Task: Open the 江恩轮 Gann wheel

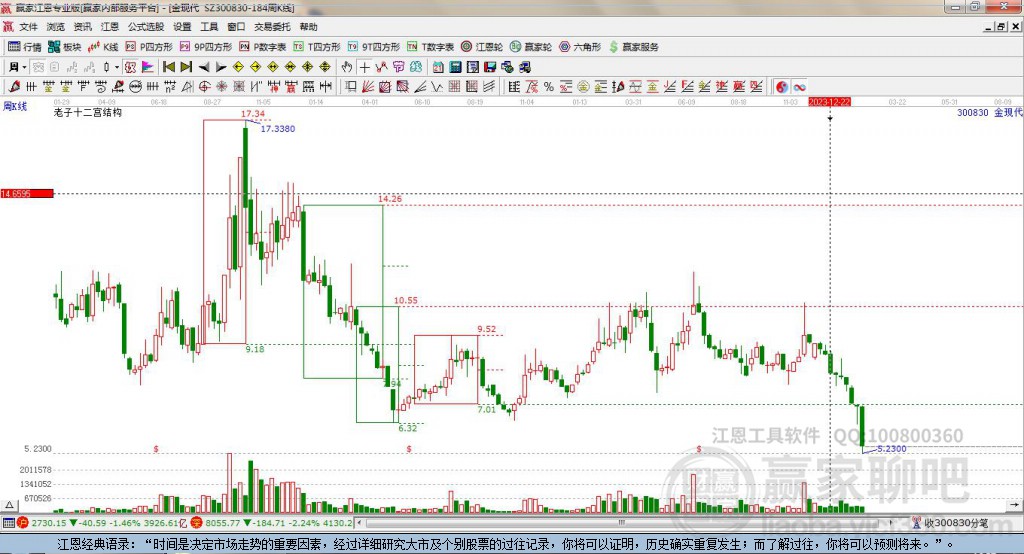Action: tap(482, 46)
